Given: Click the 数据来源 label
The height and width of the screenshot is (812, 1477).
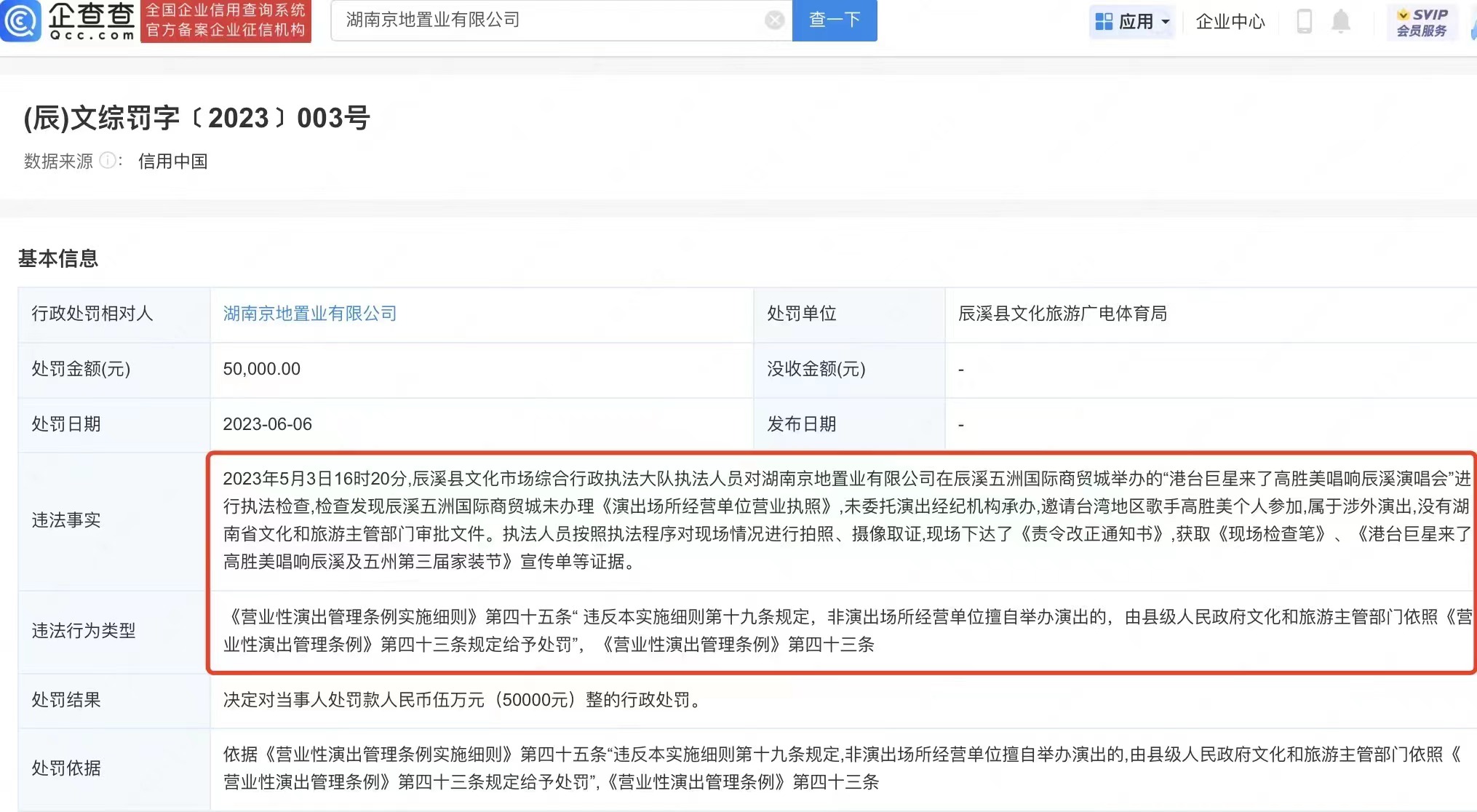Looking at the screenshot, I should click(58, 161).
